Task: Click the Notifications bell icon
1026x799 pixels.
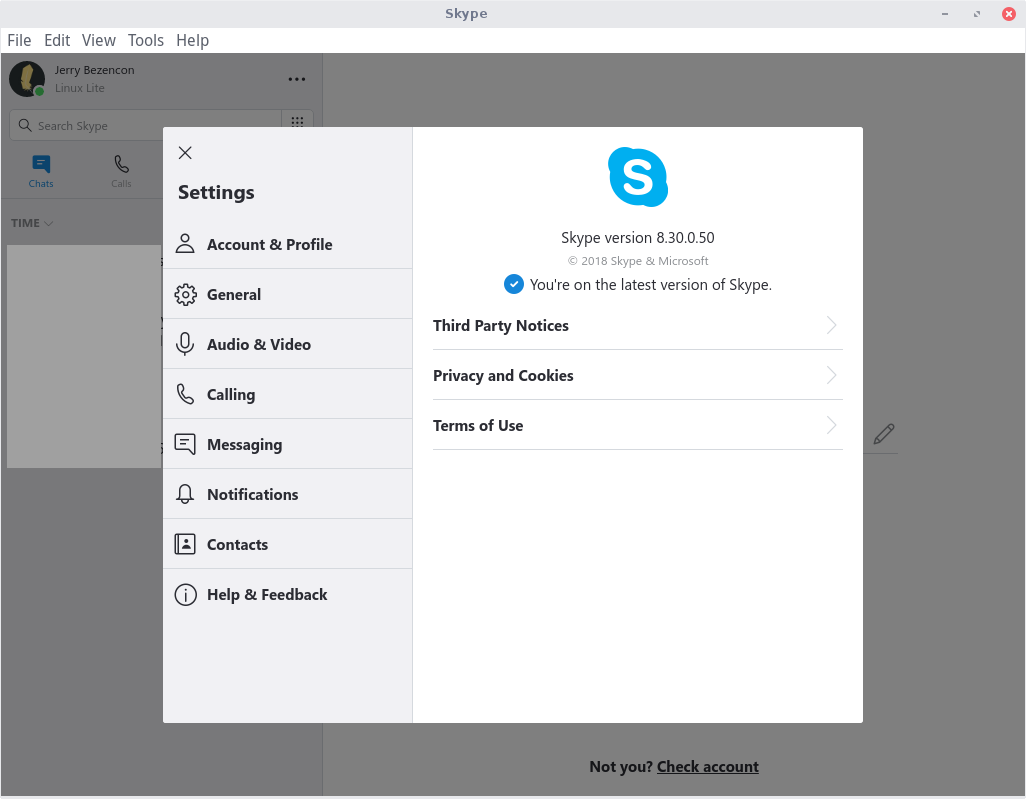Action: pyautogui.click(x=185, y=494)
